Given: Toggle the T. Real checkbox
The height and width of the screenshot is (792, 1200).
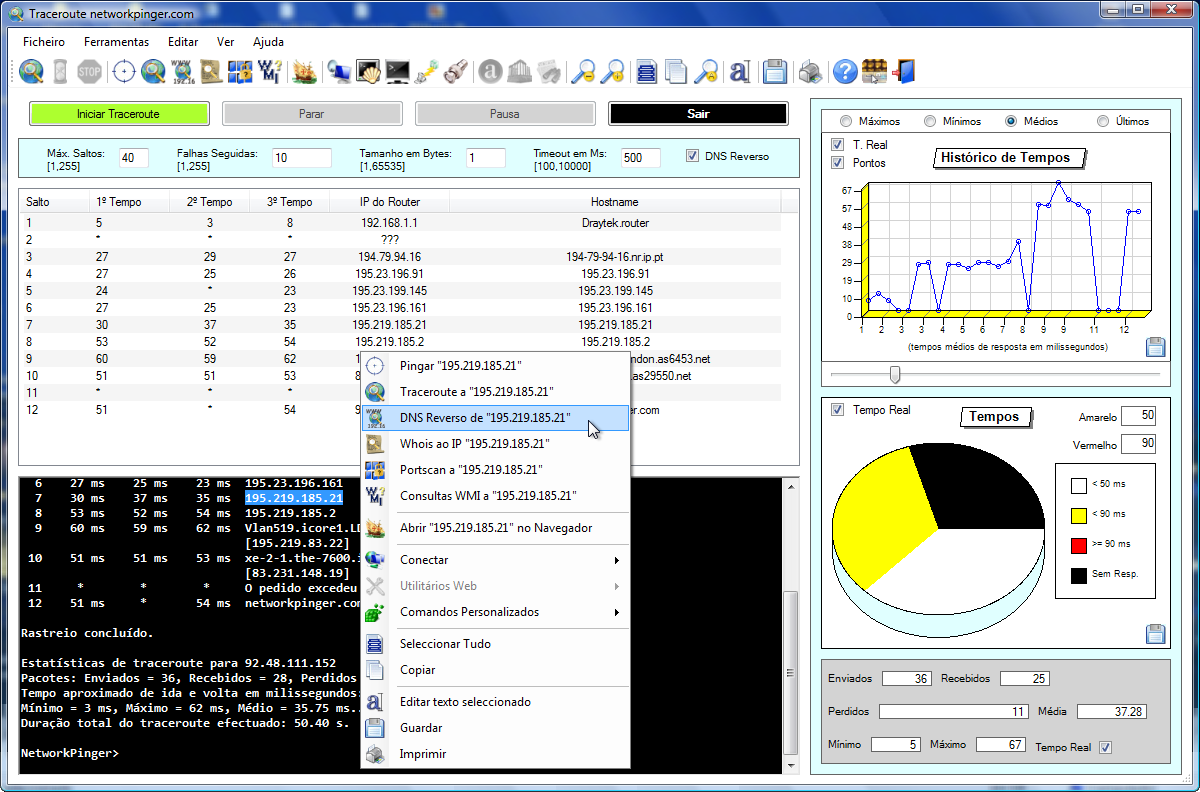Looking at the screenshot, I should [838, 145].
